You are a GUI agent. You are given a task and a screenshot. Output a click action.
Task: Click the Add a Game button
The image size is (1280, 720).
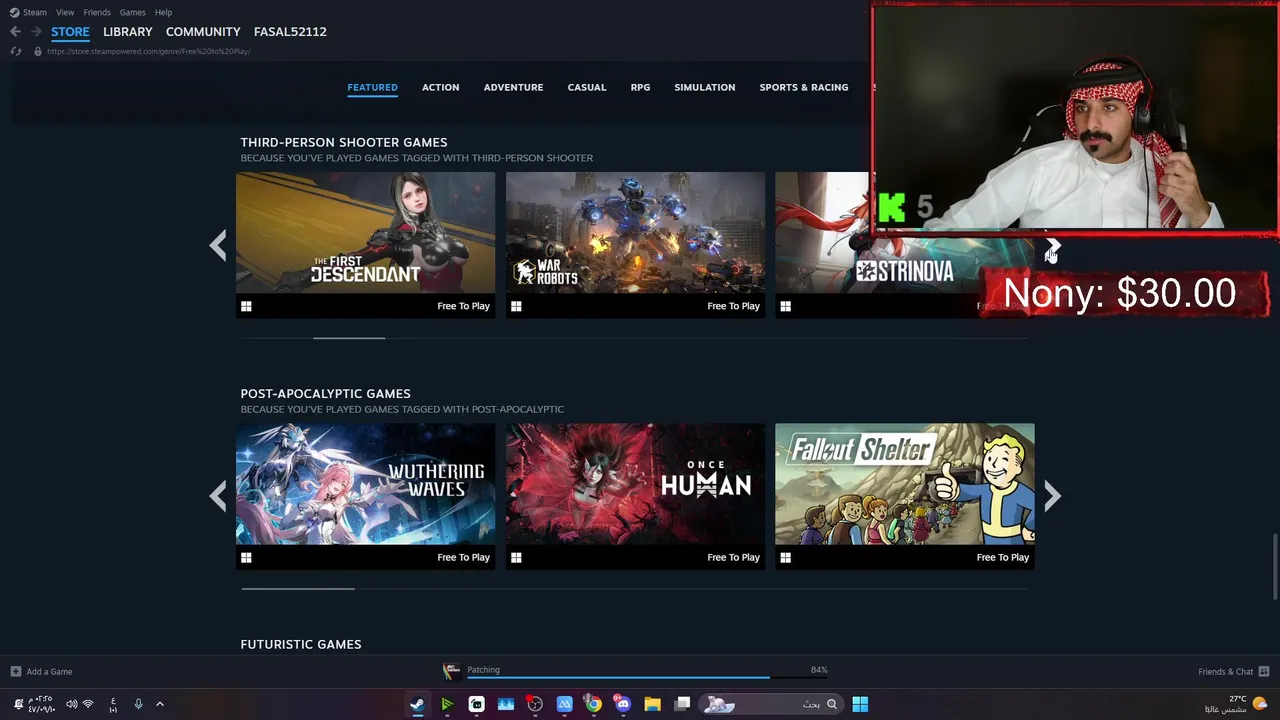[x=41, y=671]
